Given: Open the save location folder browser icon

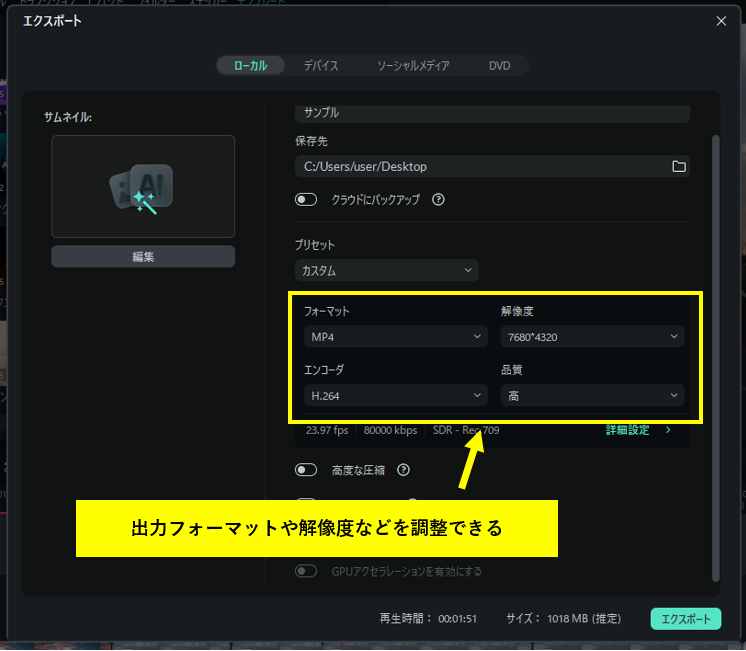Looking at the screenshot, I should 679,167.
